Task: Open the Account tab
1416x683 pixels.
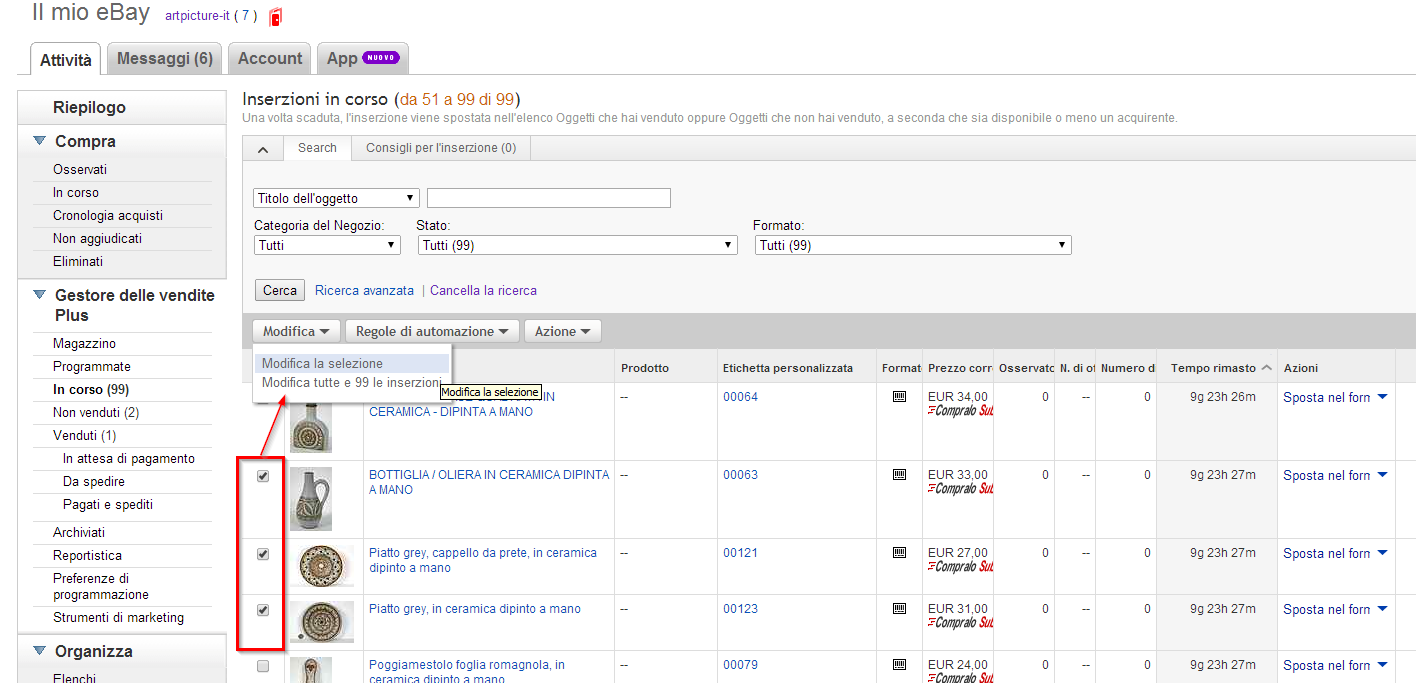Action: (x=270, y=58)
